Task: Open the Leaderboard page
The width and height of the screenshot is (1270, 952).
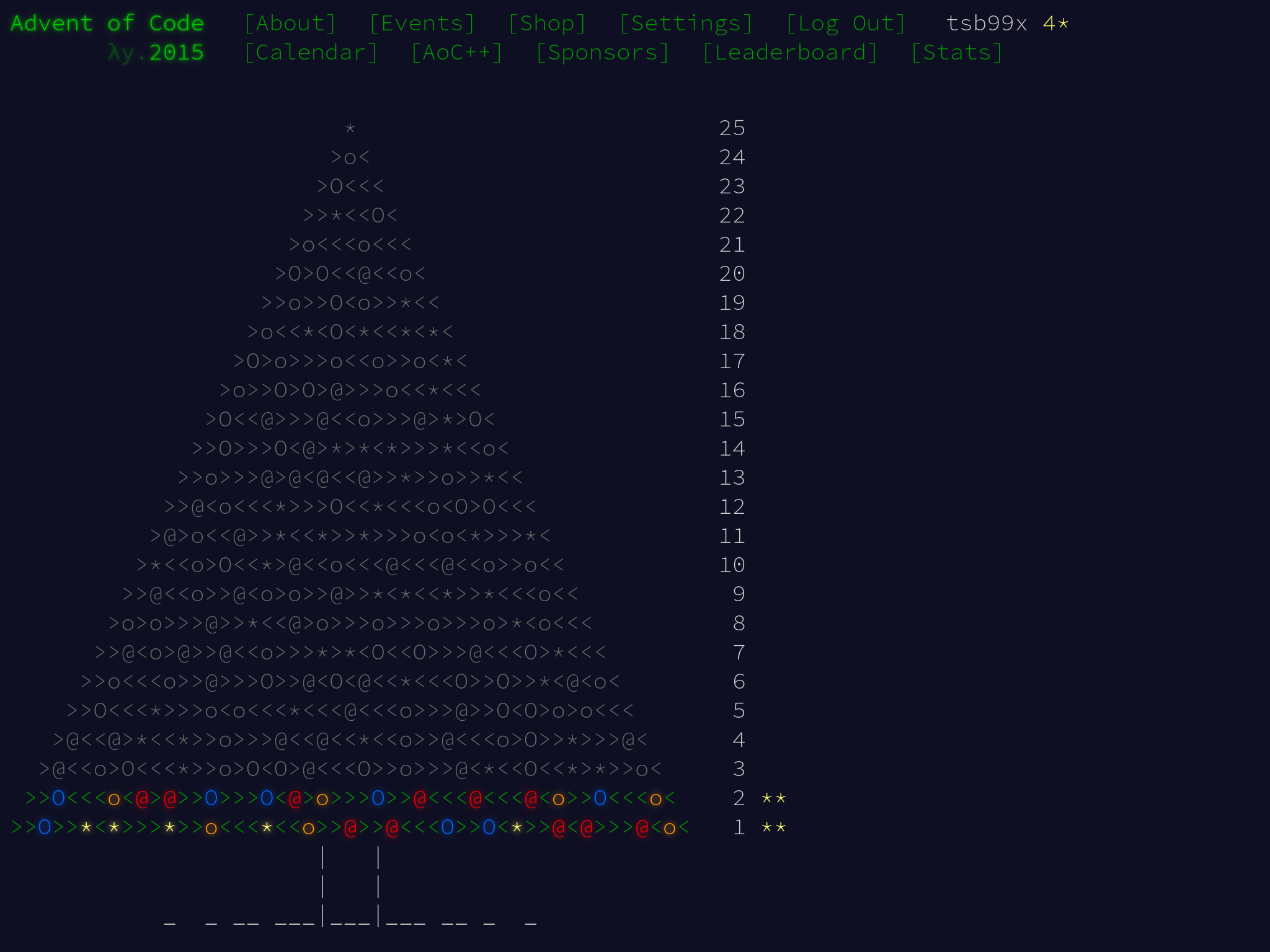Action: pyautogui.click(x=790, y=53)
